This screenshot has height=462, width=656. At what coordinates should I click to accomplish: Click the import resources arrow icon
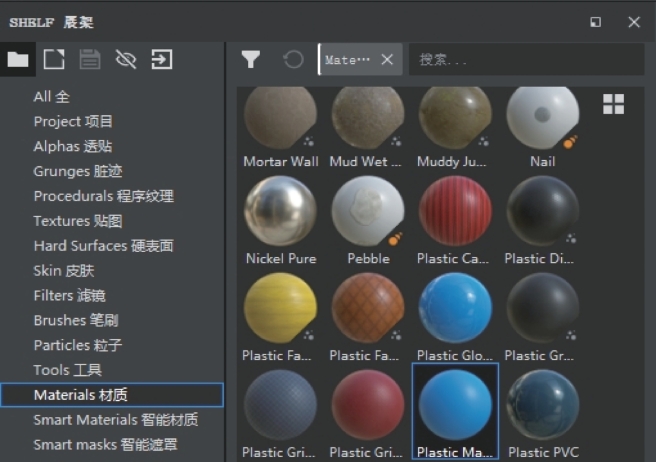click(x=162, y=59)
